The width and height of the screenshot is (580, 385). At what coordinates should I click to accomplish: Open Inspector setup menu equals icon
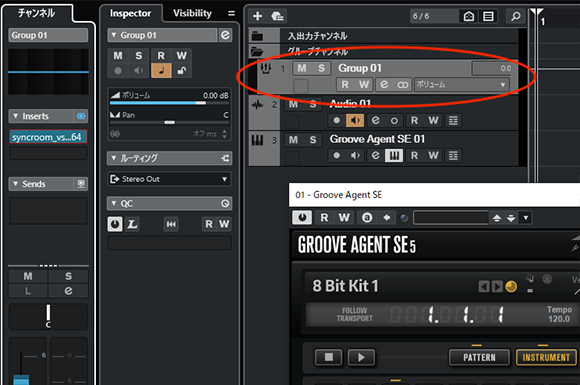pos(231,14)
